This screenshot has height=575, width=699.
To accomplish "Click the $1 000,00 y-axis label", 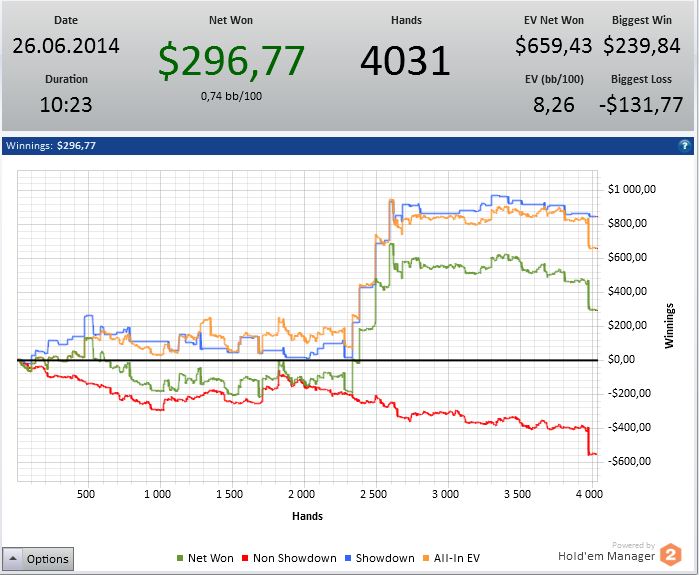I will (x=632, y=189).
